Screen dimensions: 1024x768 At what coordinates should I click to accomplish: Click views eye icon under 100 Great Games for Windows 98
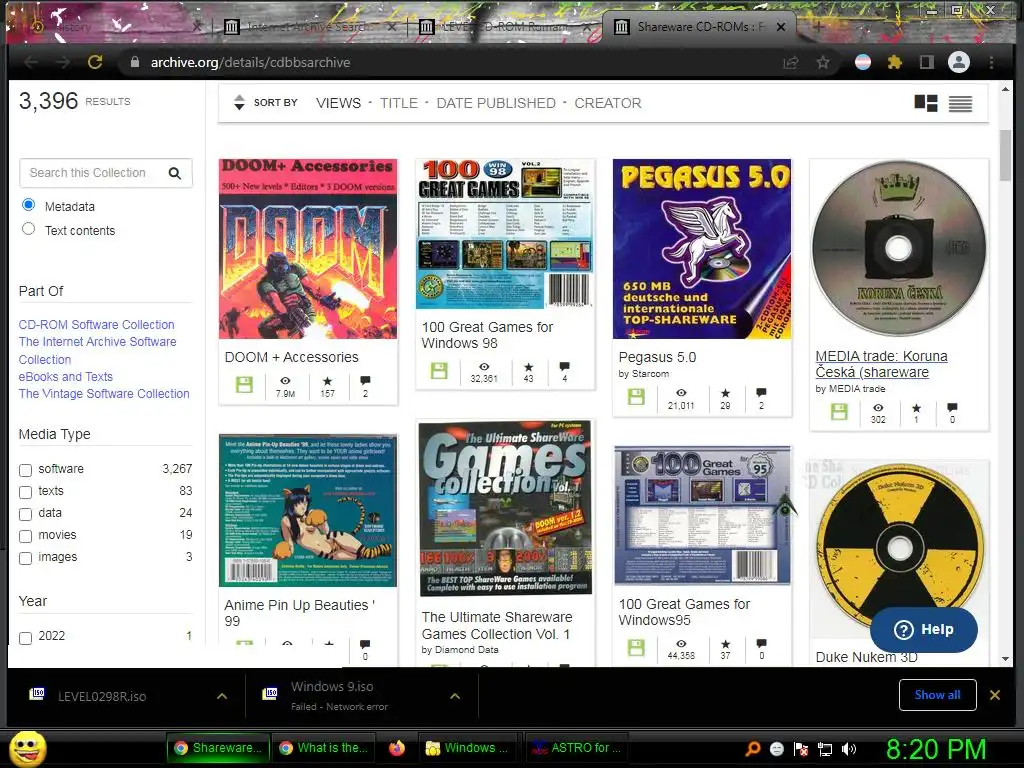[484, 366]
